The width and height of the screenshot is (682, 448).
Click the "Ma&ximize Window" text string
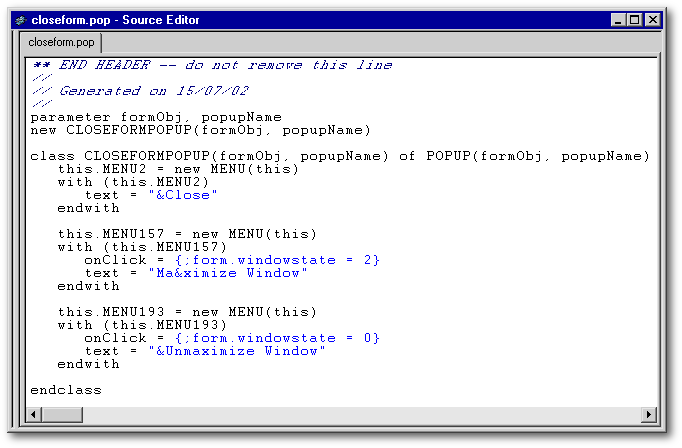click(228, 273)
